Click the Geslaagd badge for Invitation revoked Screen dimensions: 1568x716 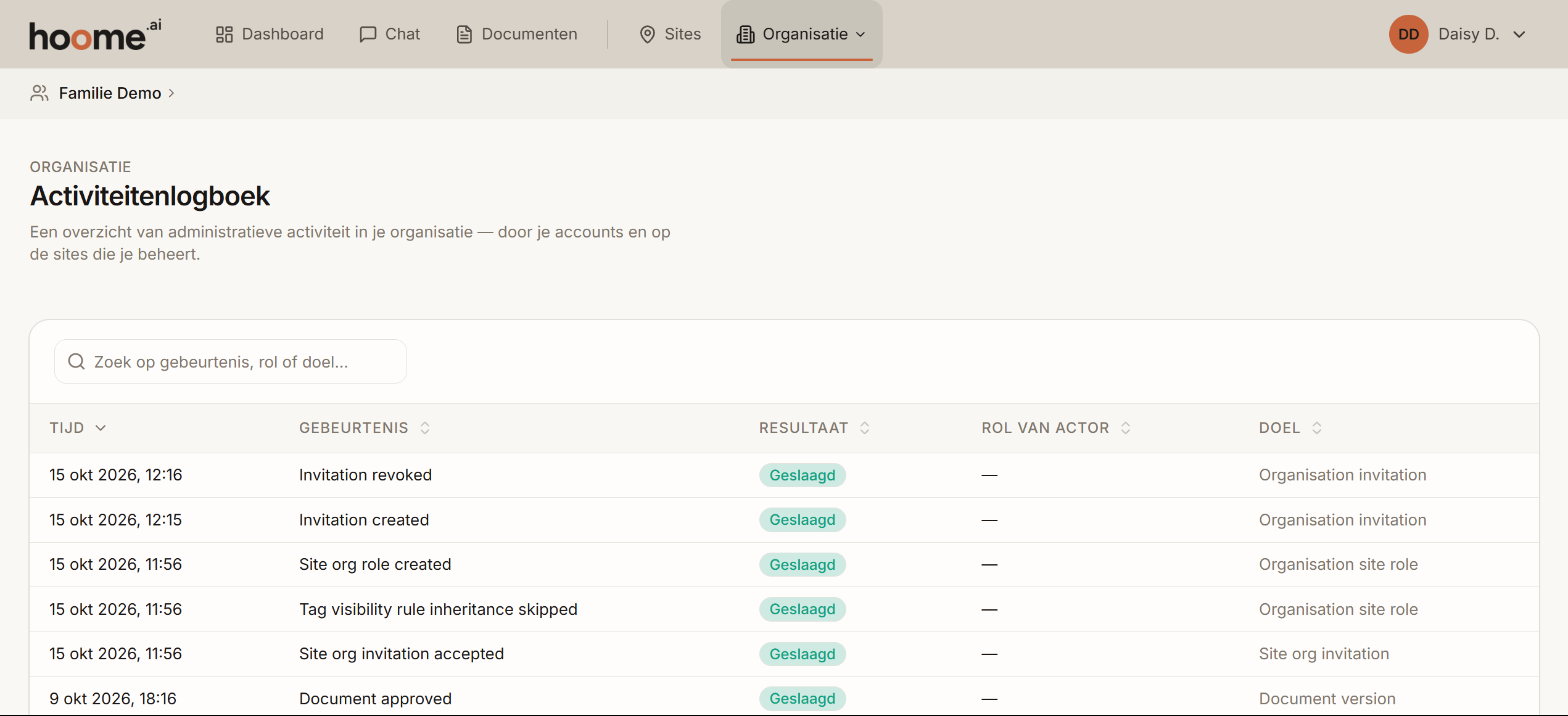(x=802, y=475)
